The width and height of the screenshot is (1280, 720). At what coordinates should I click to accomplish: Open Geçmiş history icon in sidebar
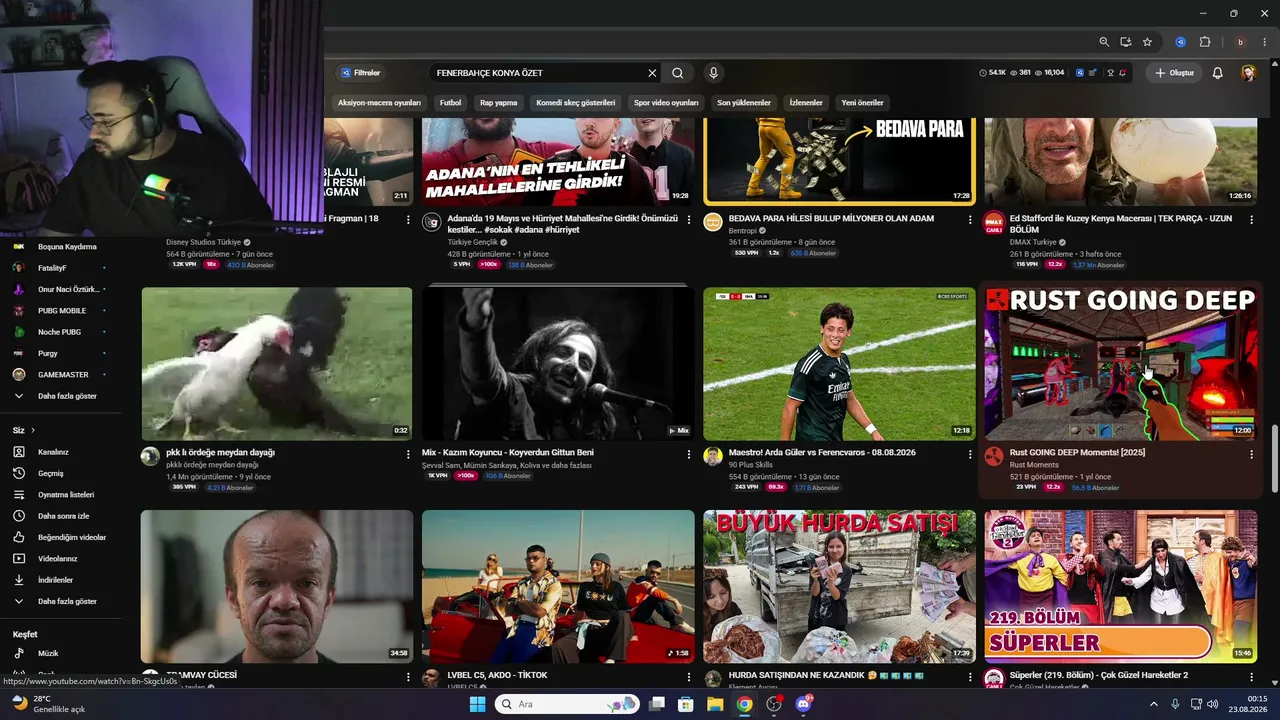[18, 473]
